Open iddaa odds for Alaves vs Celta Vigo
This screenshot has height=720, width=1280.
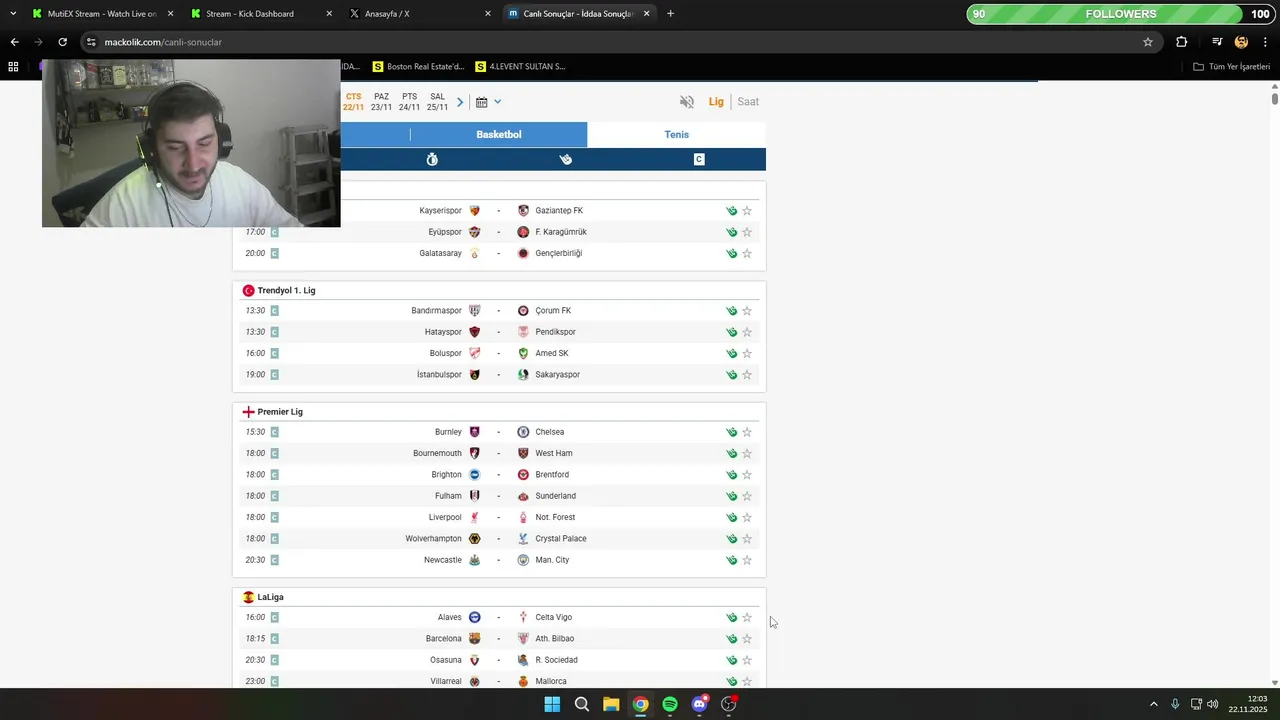pos(732,618)
